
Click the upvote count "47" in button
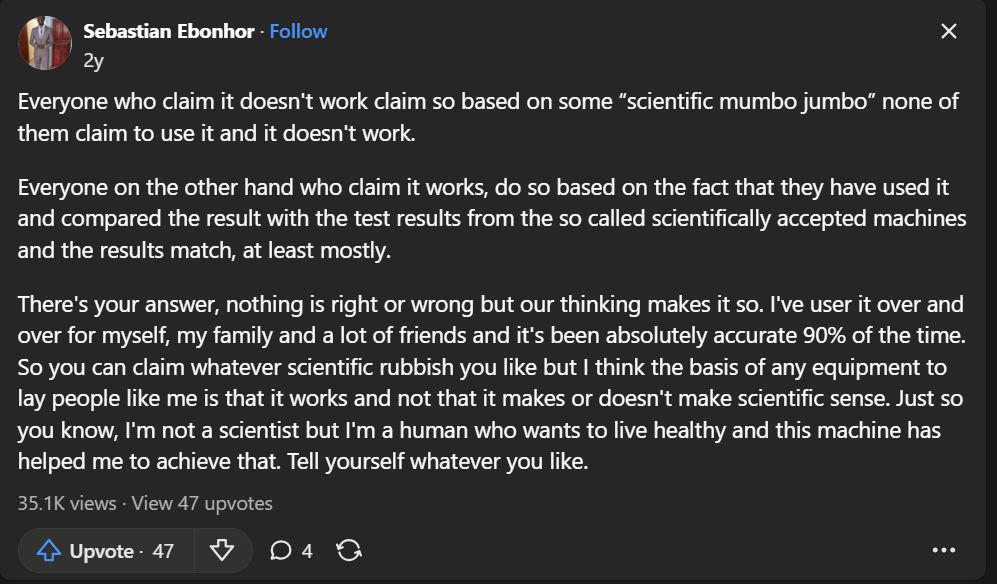click(163, 551)
